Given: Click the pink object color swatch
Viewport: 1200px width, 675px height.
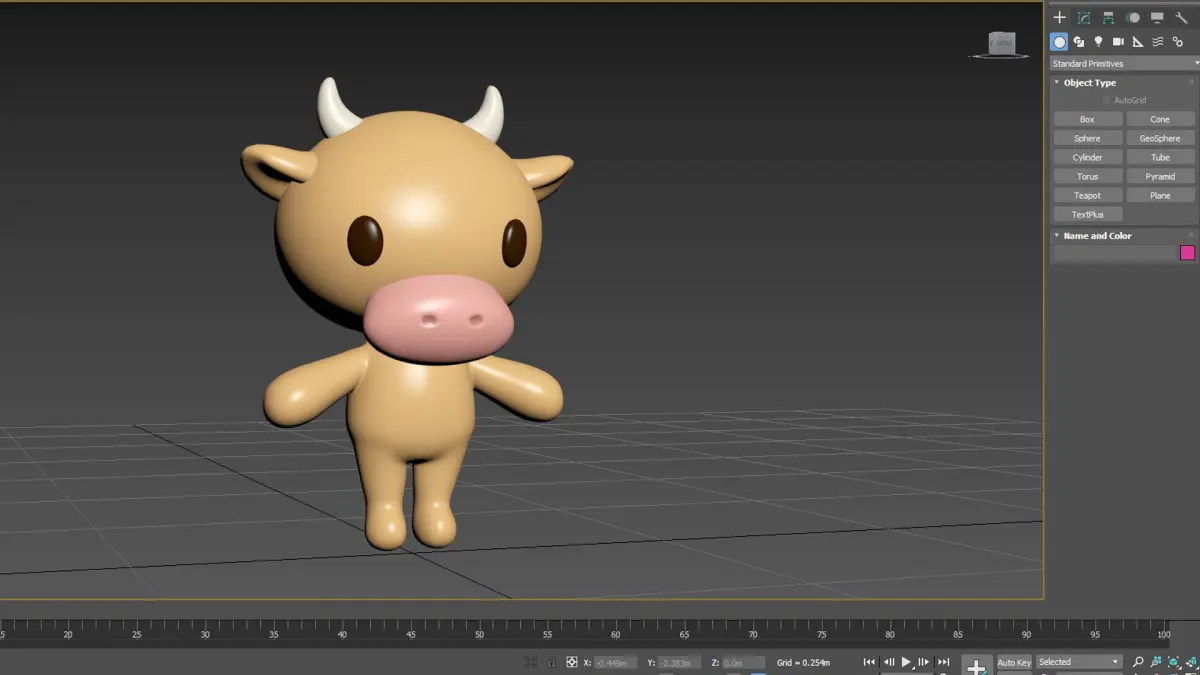Looking at the screenshot, I should point(1187,253).
